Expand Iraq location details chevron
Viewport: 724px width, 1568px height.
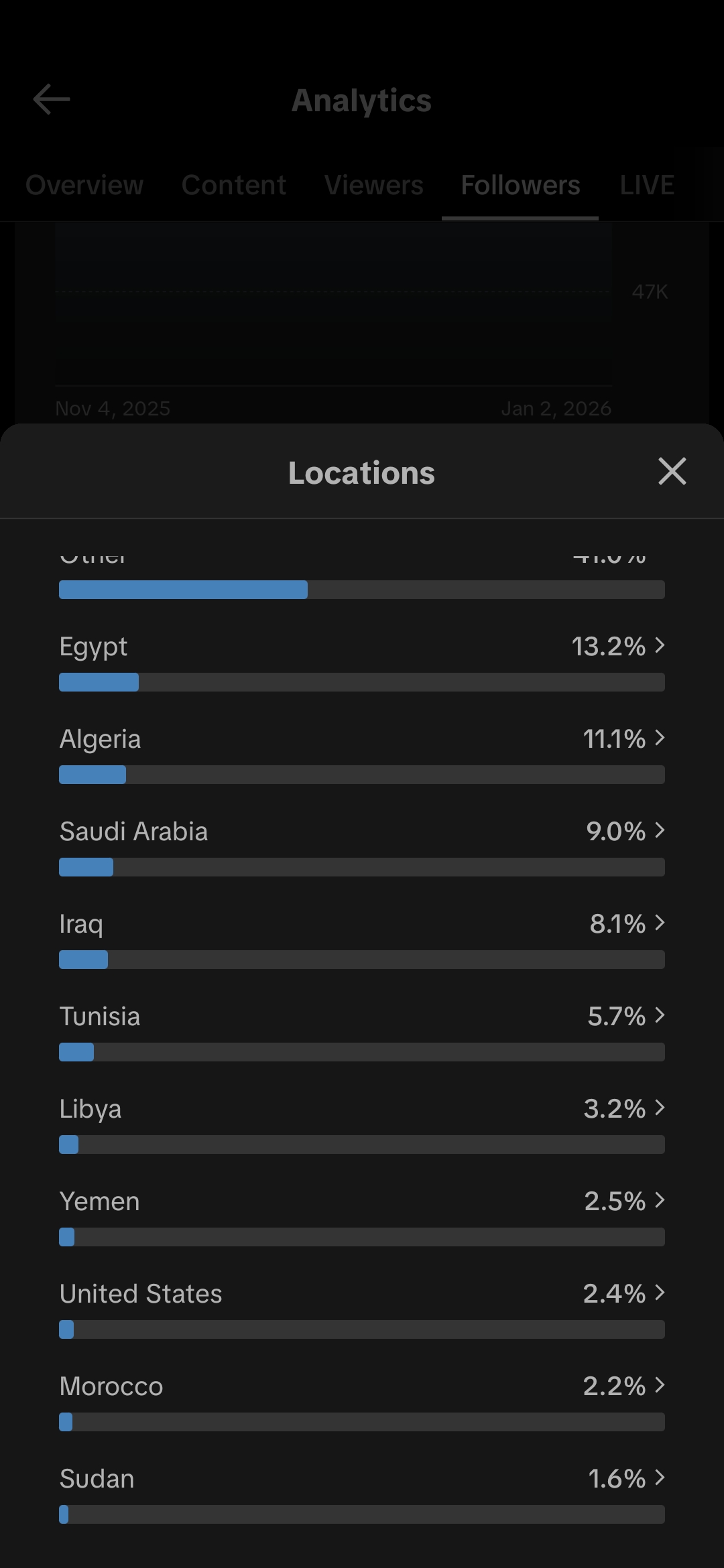click(x=660, y=923)
